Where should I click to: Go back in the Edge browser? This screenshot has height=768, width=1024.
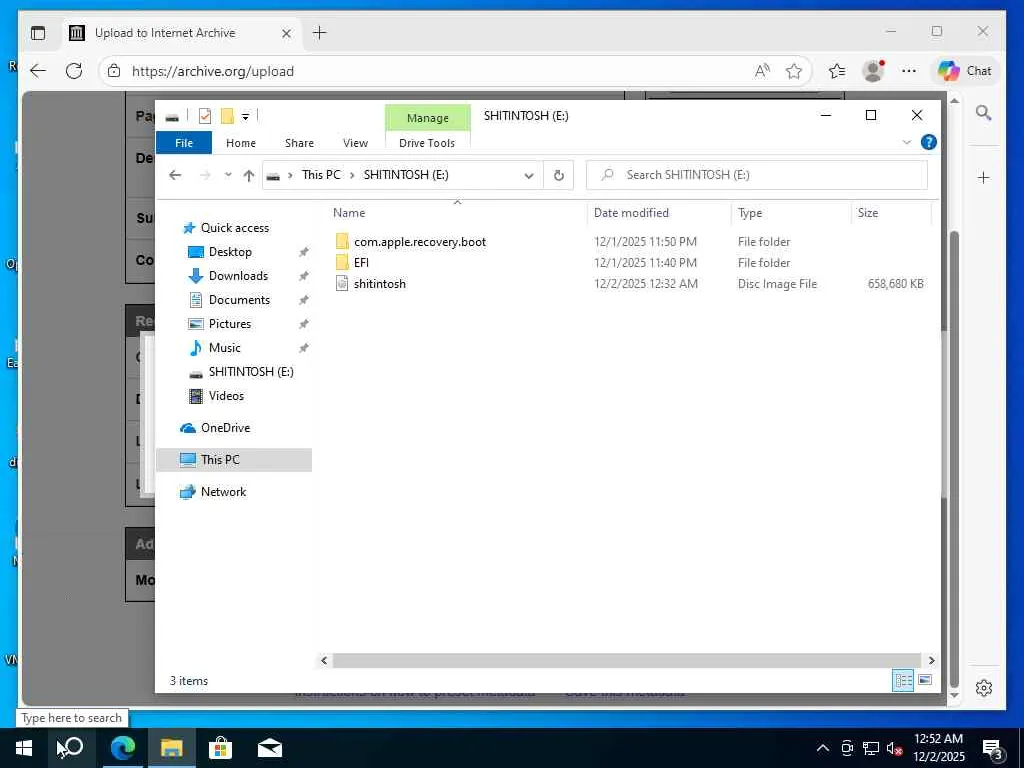pos(38,71)
